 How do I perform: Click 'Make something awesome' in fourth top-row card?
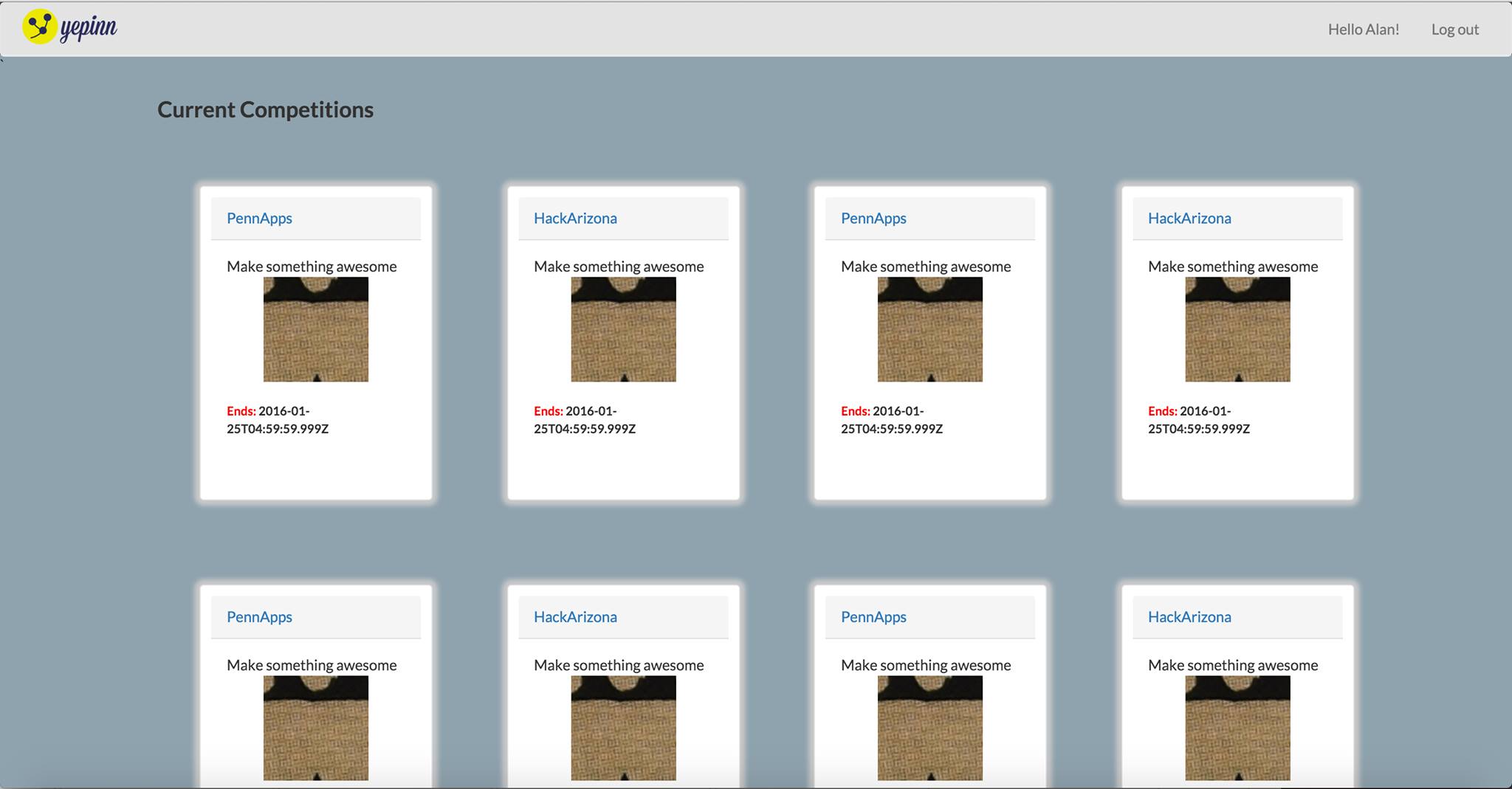click(x=1233, y=266)
